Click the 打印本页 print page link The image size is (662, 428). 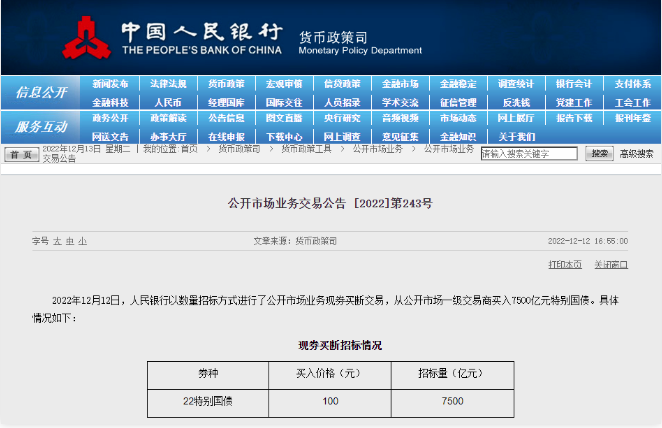click(x=565, y=265)
